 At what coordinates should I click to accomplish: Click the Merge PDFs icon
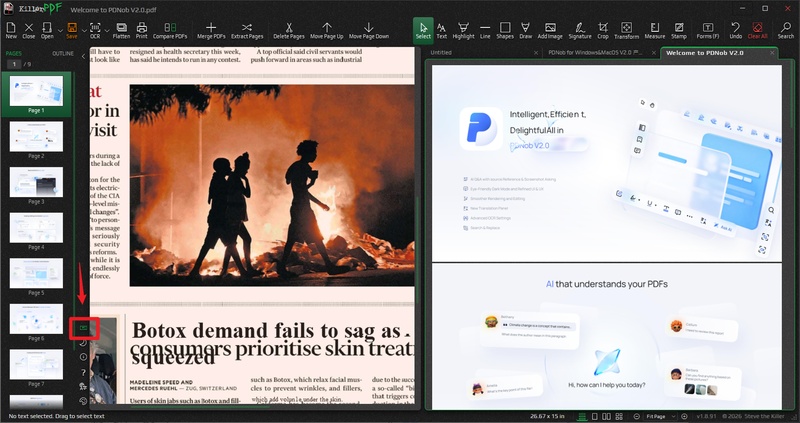click(211, 30)
